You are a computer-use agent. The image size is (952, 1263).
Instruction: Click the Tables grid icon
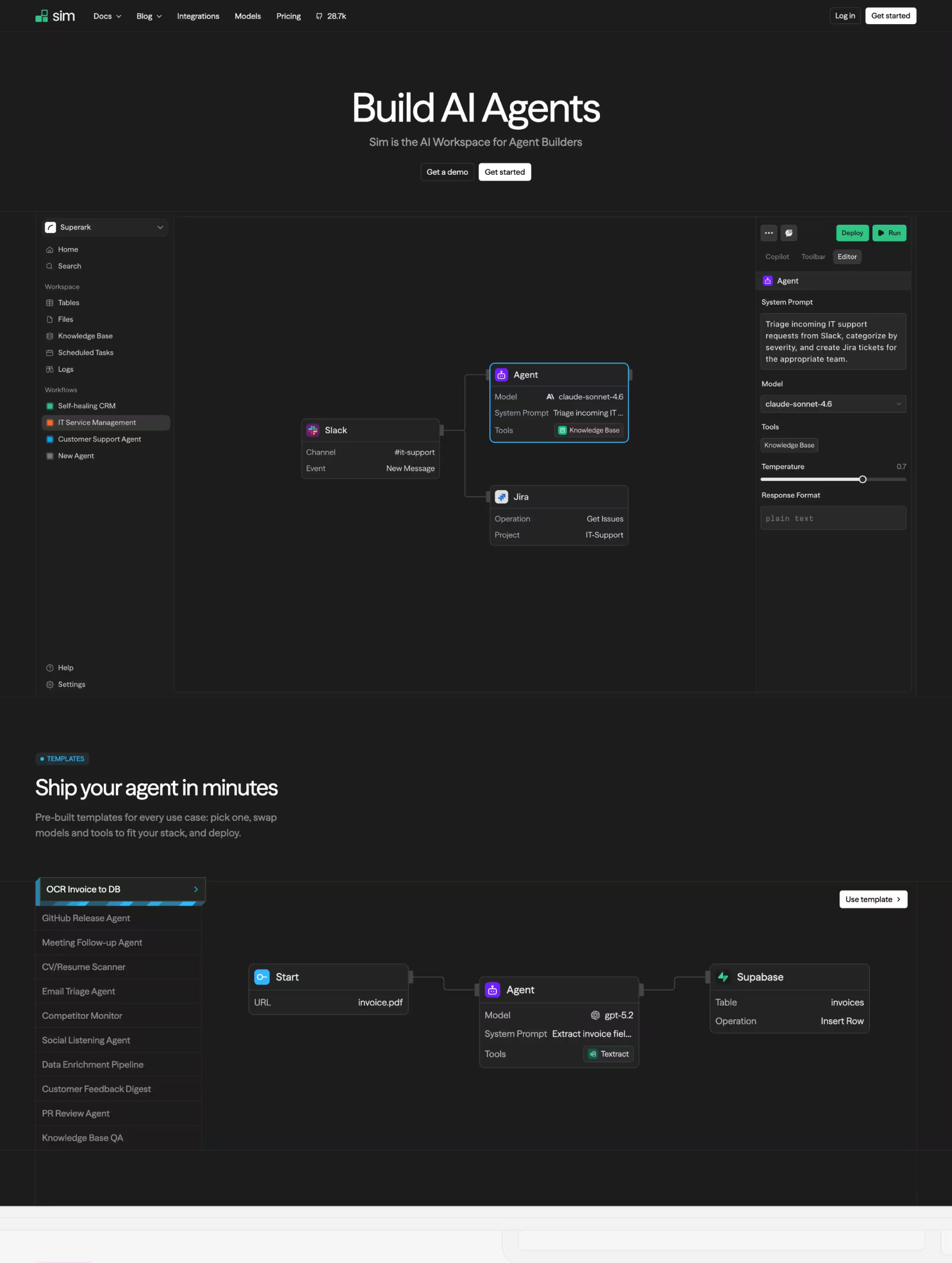49,303
